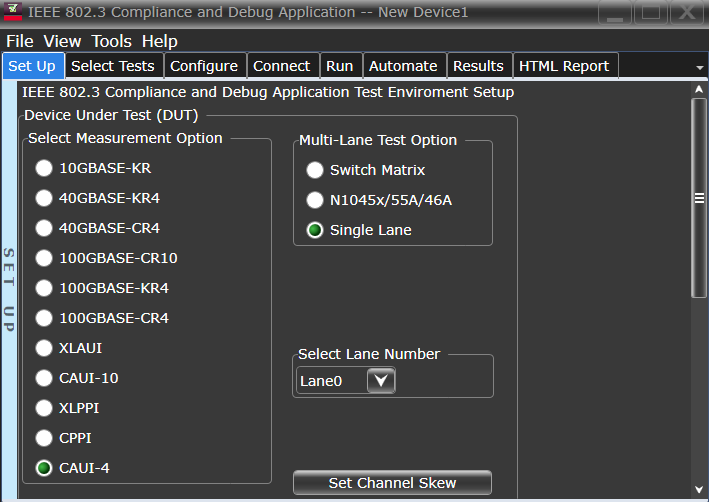Enable Switch Matrix multi-lane option
The height and width of the screenshot is (502, 709).
click(x=315, y=170)
